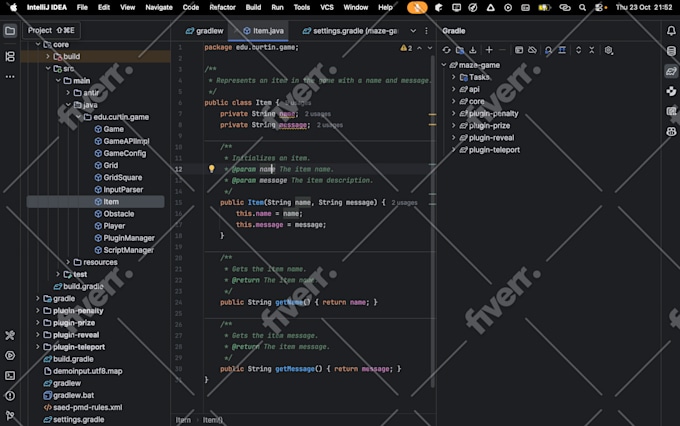The width and height of the screenshot is (680, 426).
Task: Open the Refactor menu
Action: [222, 7]
